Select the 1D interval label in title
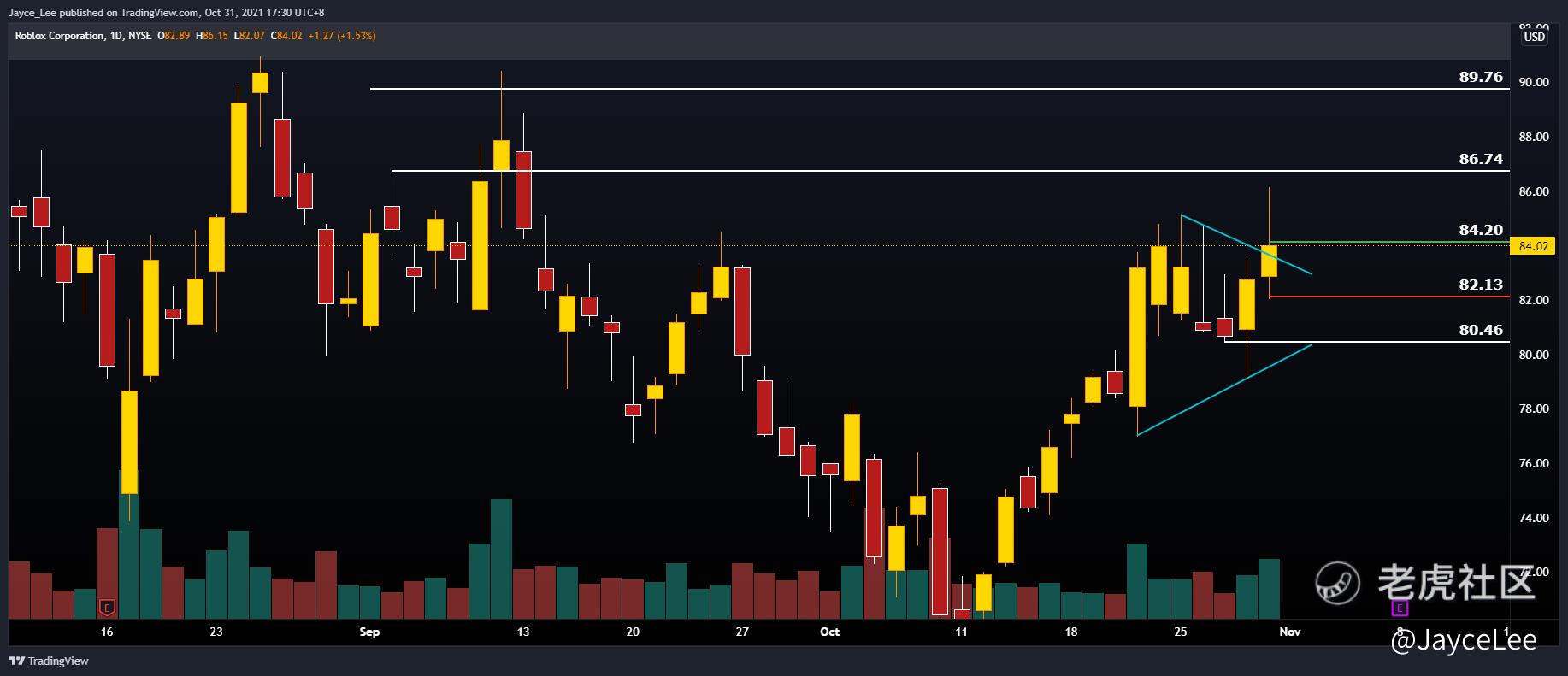This screenshot has height=676, width=1568. click(115, 36)
